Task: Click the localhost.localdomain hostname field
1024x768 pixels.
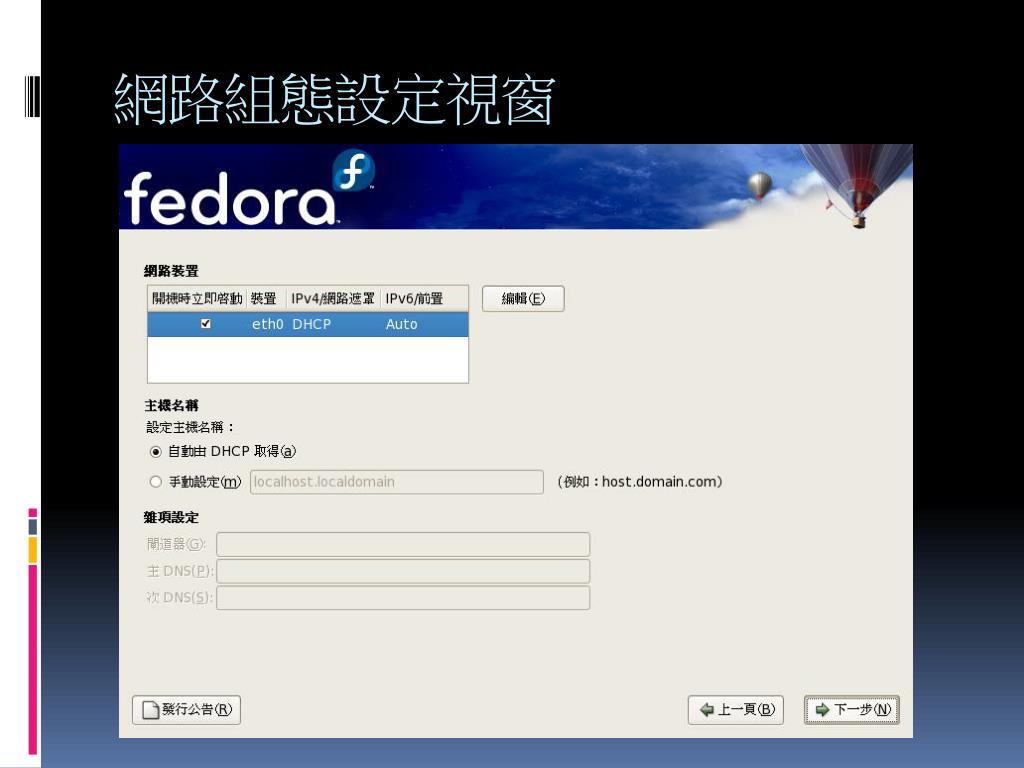Action: coord(396,482)
